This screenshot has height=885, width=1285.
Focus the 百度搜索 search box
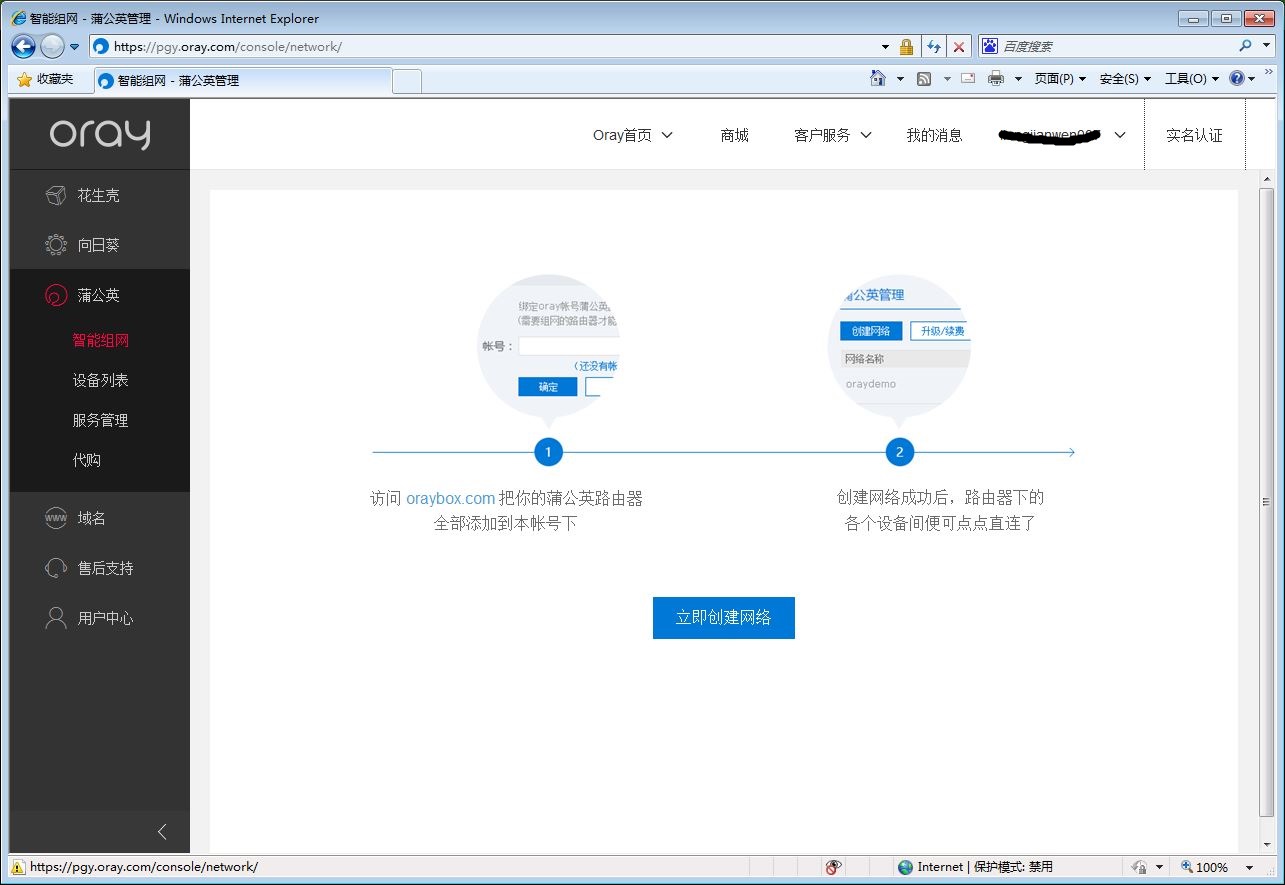(x=1116, y=46)
